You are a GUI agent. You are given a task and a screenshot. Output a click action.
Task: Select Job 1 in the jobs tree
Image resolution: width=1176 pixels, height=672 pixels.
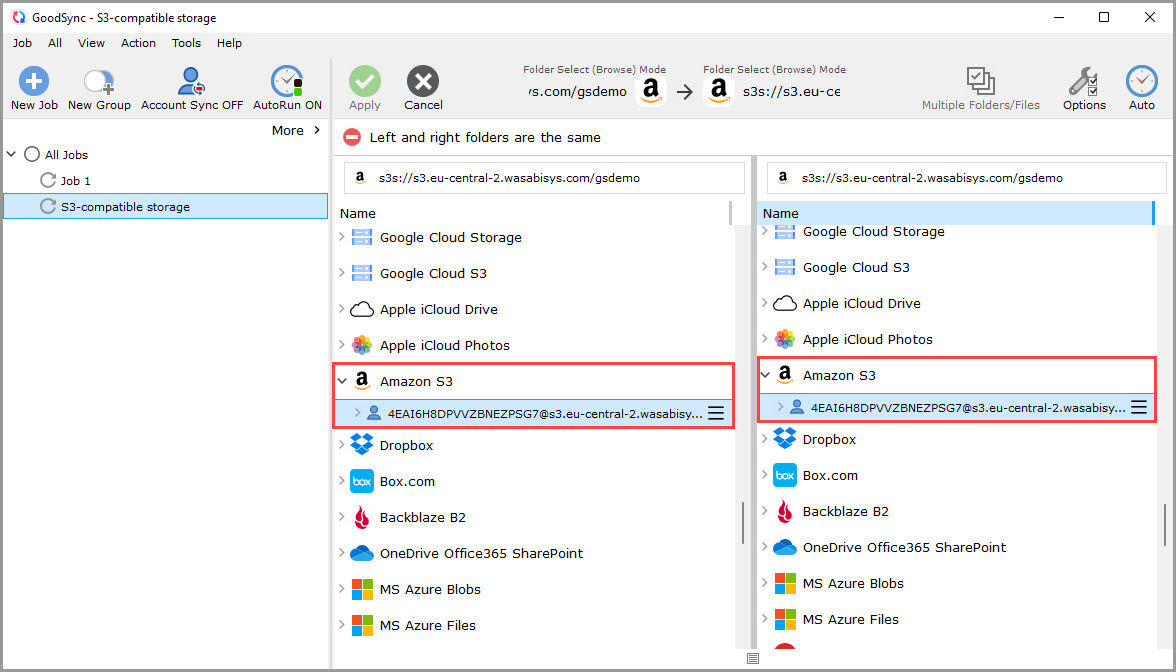pyautogui.click(x=75, y=181)
